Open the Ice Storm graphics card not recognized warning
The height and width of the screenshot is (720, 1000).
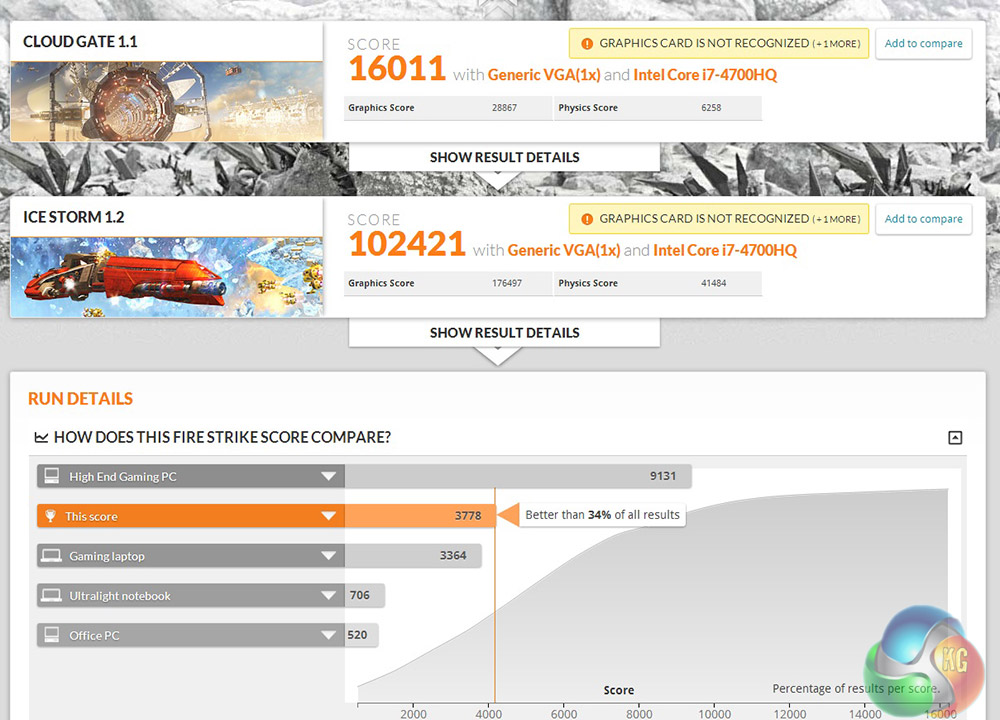[719, 219]
